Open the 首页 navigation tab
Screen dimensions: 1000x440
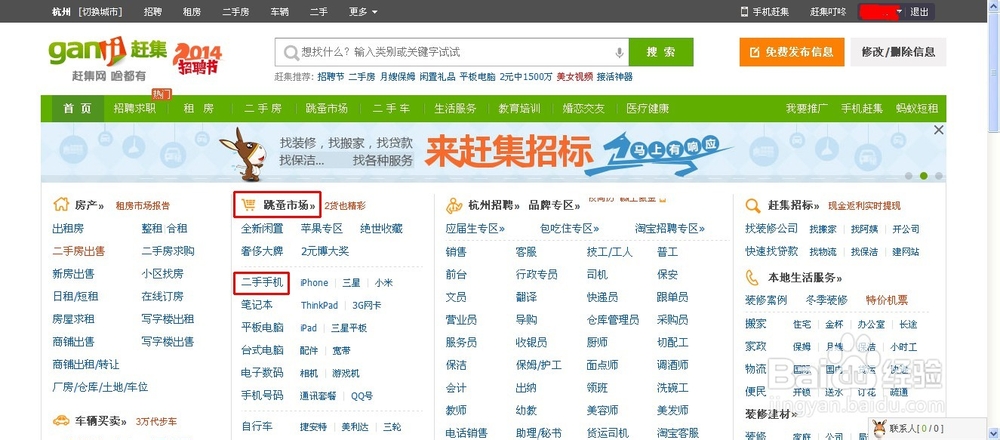point(78,108)
